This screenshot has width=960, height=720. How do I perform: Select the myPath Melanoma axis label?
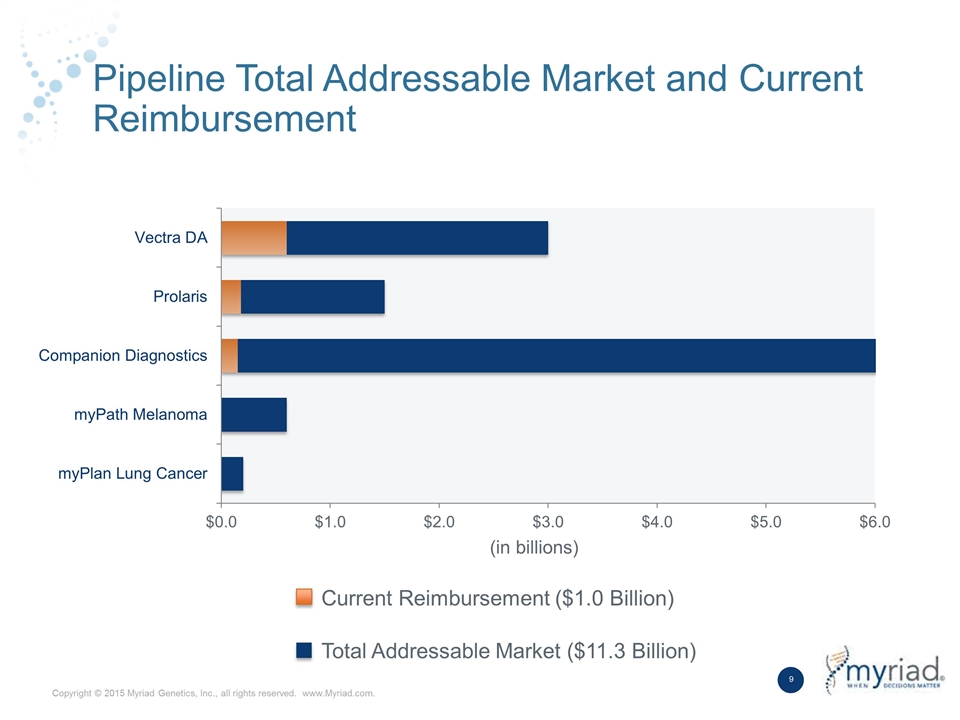(x=141, y=414)
